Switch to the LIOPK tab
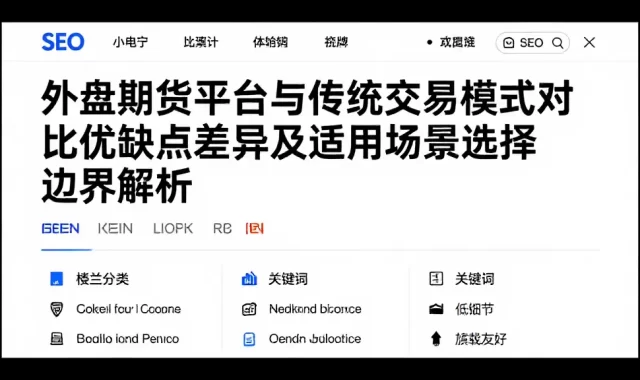640x380 pixels. [173, 229]
